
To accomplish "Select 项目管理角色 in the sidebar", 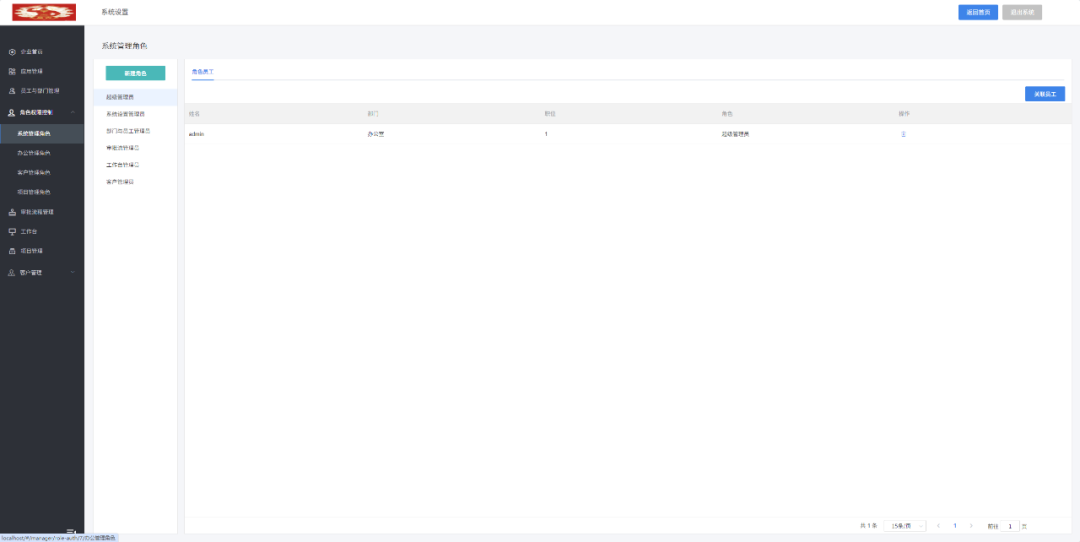I will point(42,192).
